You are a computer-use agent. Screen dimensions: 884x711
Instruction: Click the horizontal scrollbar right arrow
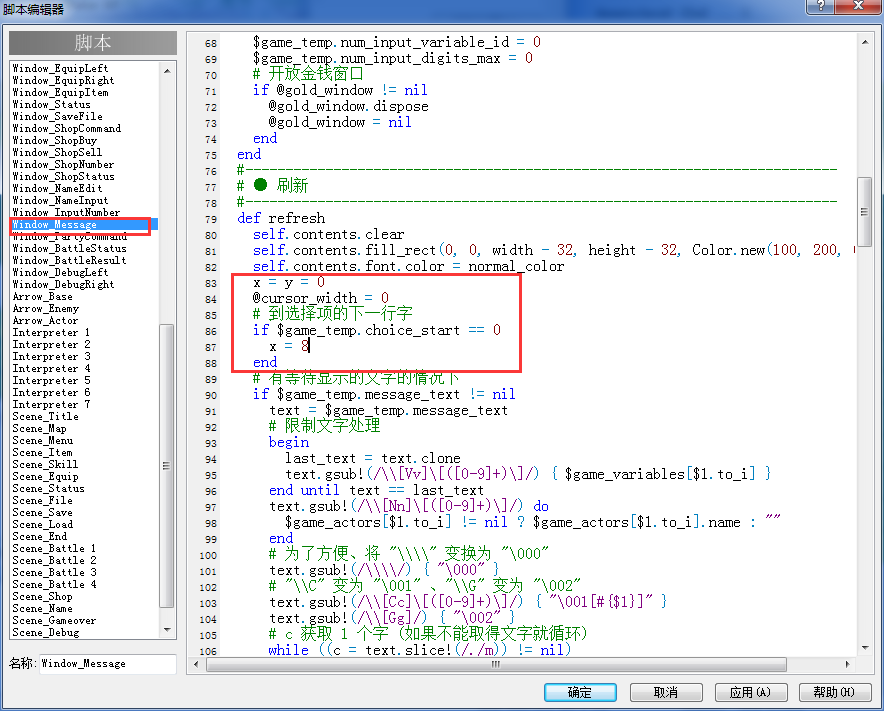(847, 664)
